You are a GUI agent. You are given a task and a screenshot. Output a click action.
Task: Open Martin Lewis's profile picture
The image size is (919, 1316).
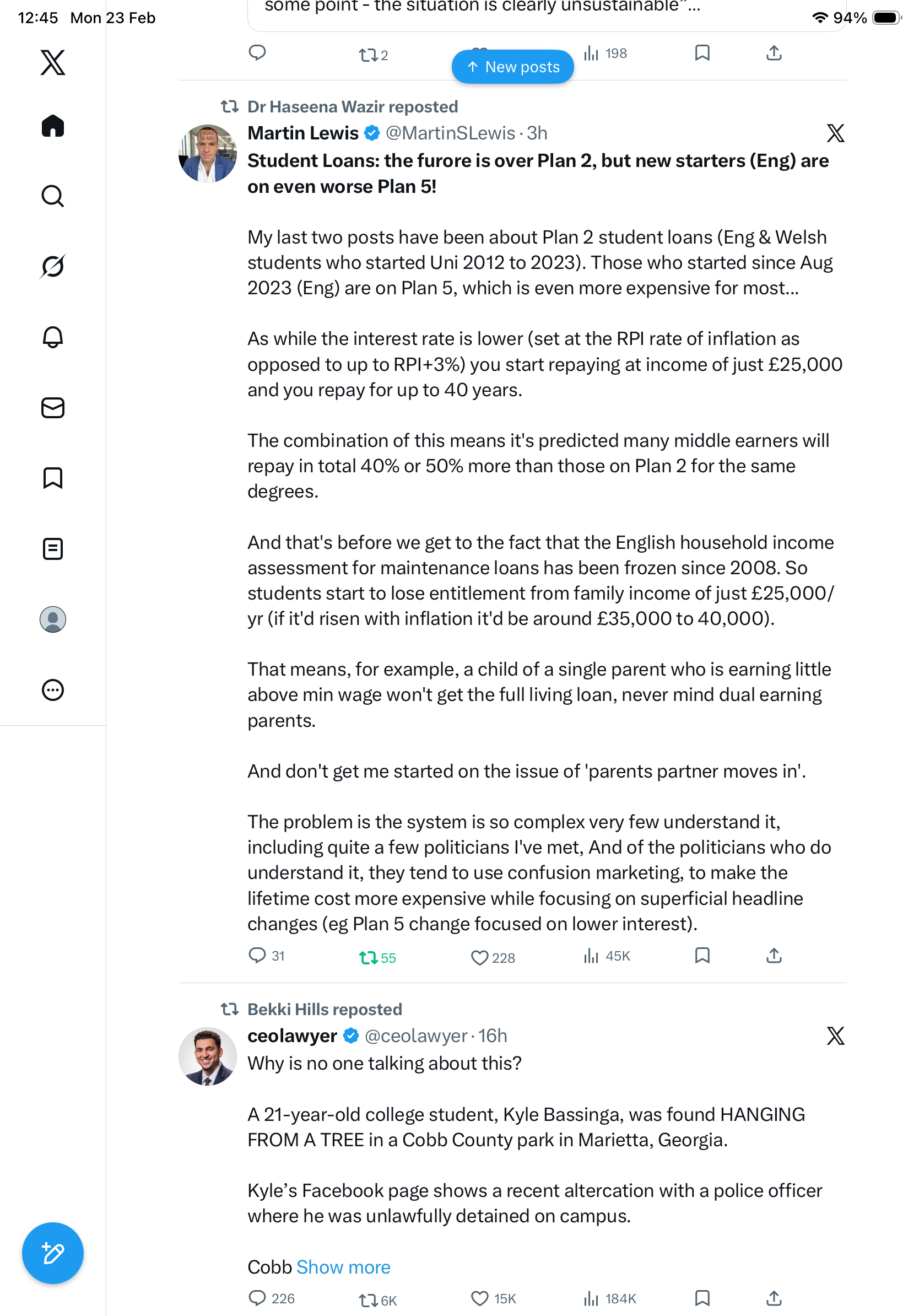[x=207, y=154]
